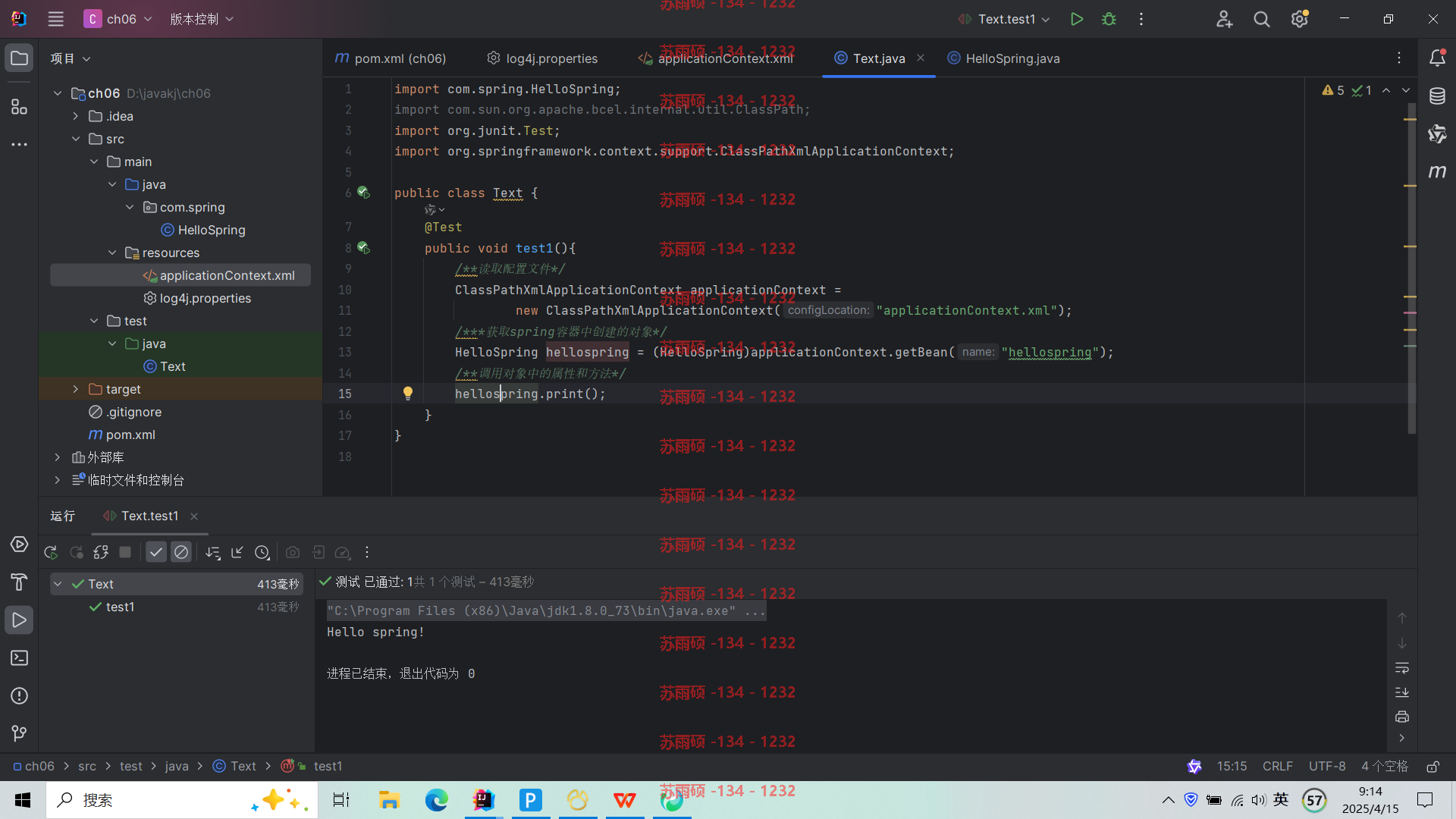Open test history clock icon
The image size is (1456, 819).
click(262, 553)
